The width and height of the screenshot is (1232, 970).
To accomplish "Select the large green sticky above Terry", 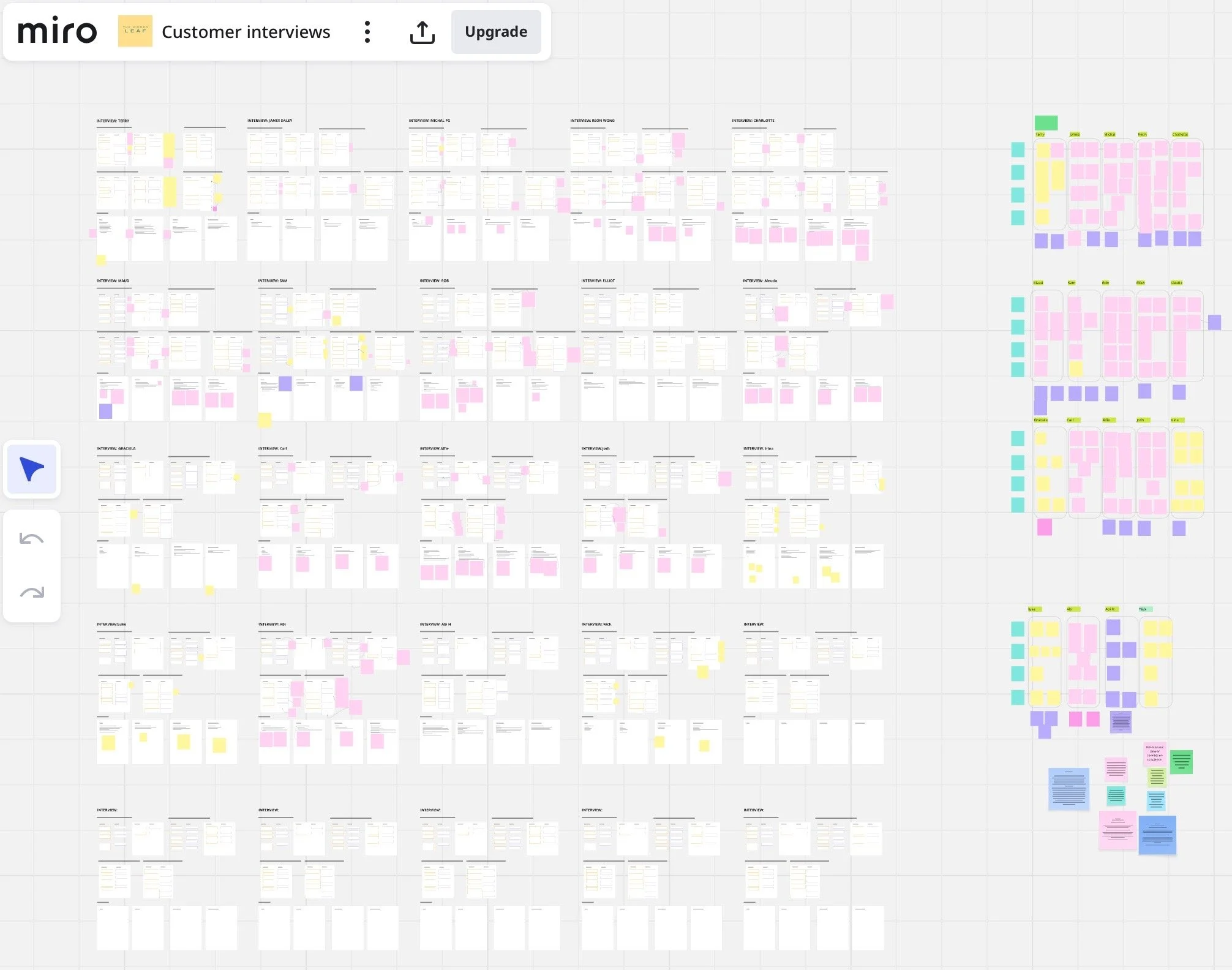I will [1046, 122].
